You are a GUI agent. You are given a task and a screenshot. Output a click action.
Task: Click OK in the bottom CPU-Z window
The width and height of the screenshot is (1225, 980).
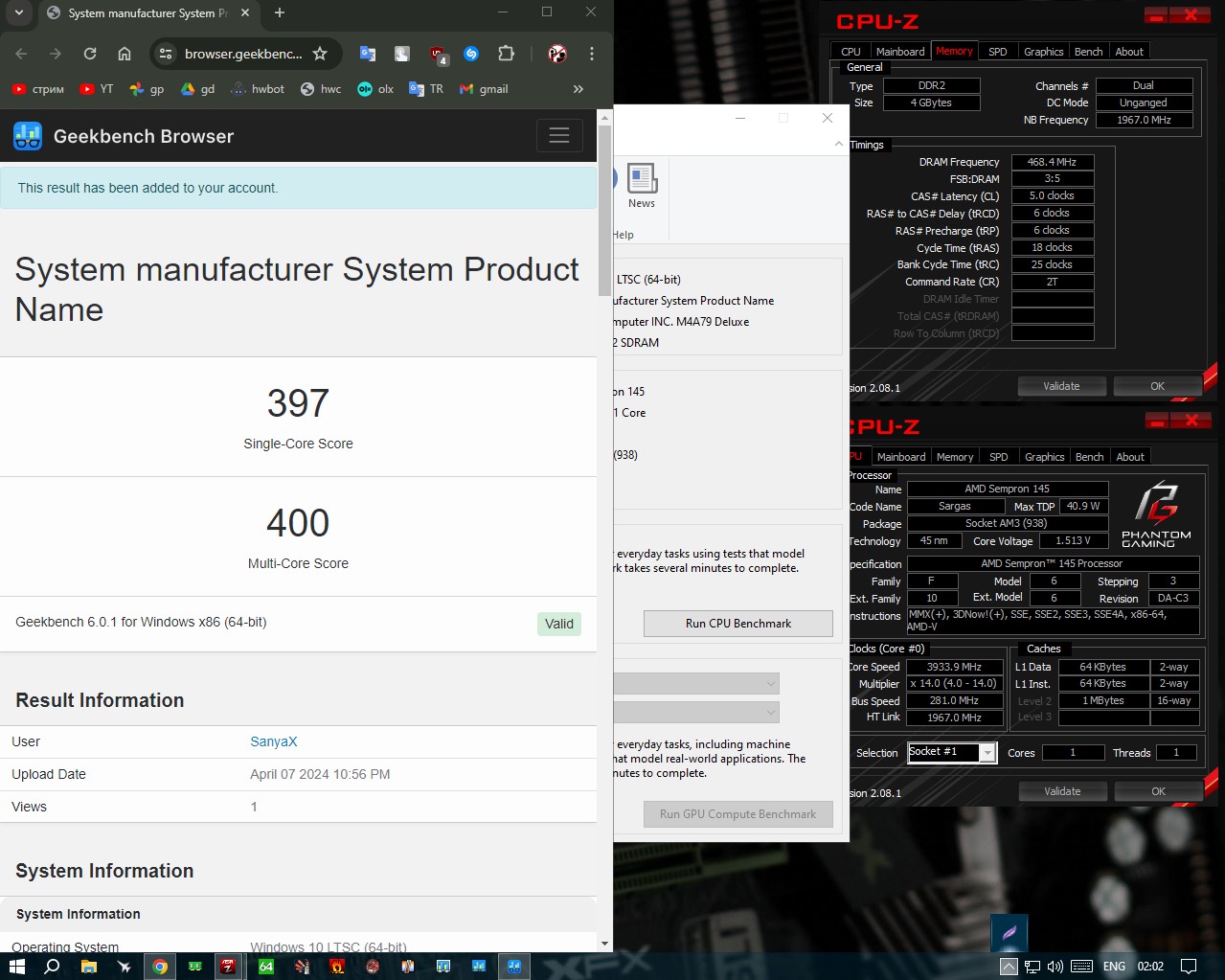coord(1158,791)
